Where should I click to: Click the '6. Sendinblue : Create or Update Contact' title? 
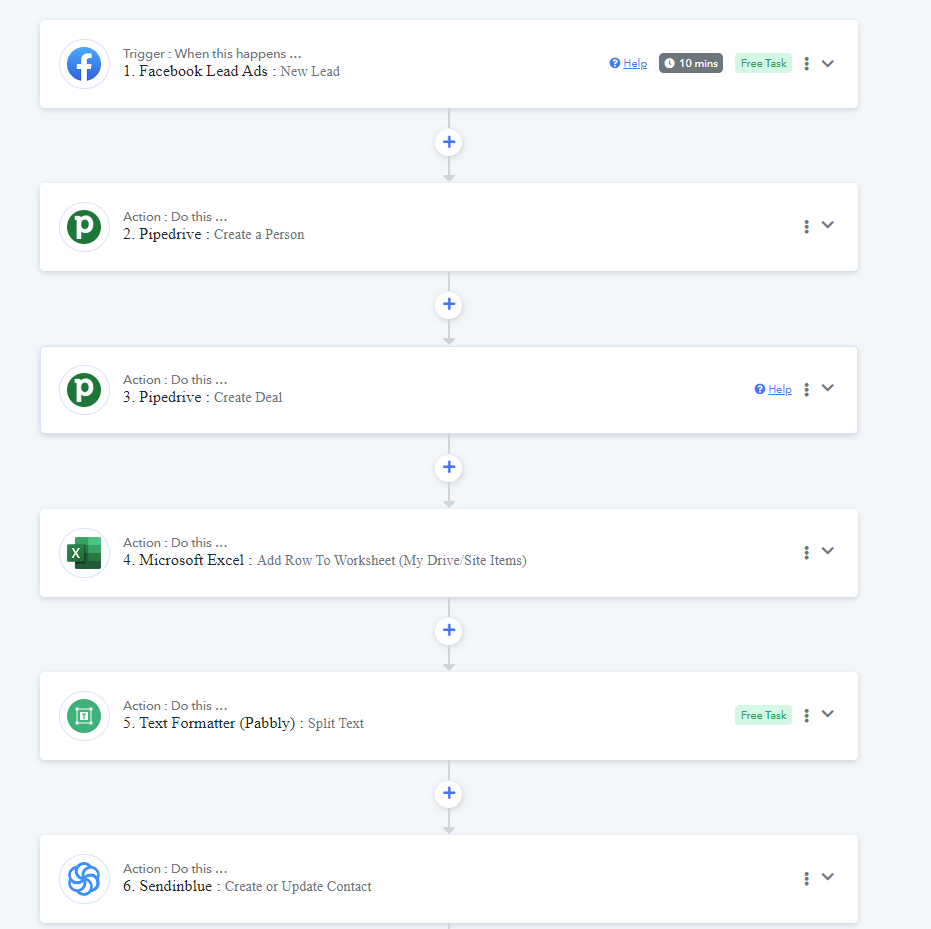(x=247, y=886)
